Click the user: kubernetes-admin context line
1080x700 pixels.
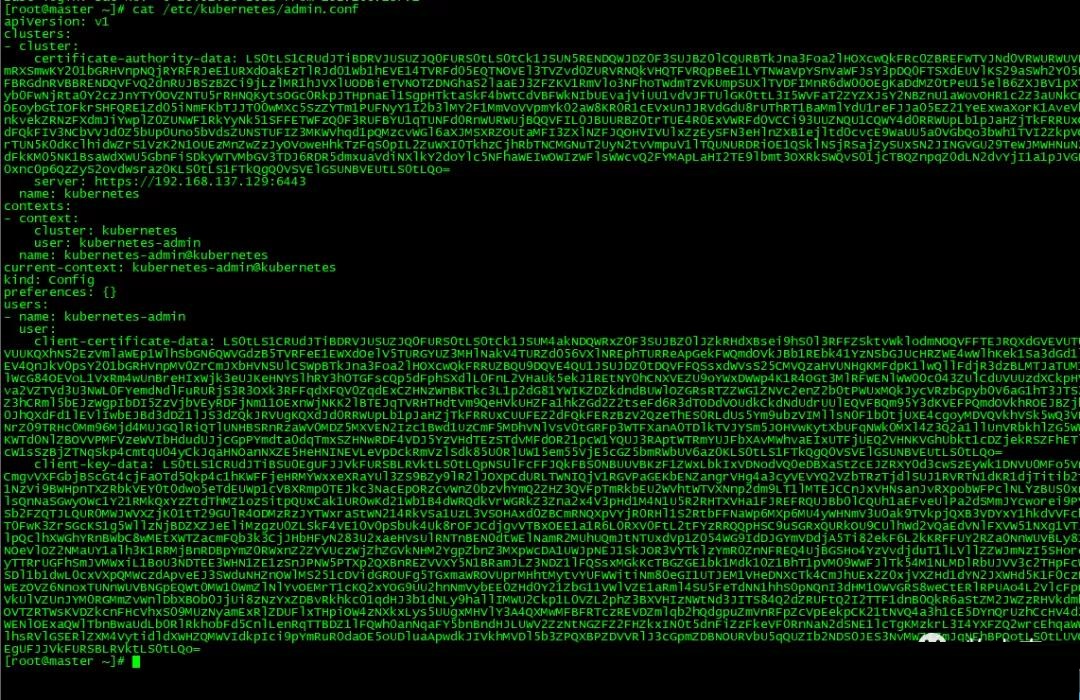click(x=117, y=243)
